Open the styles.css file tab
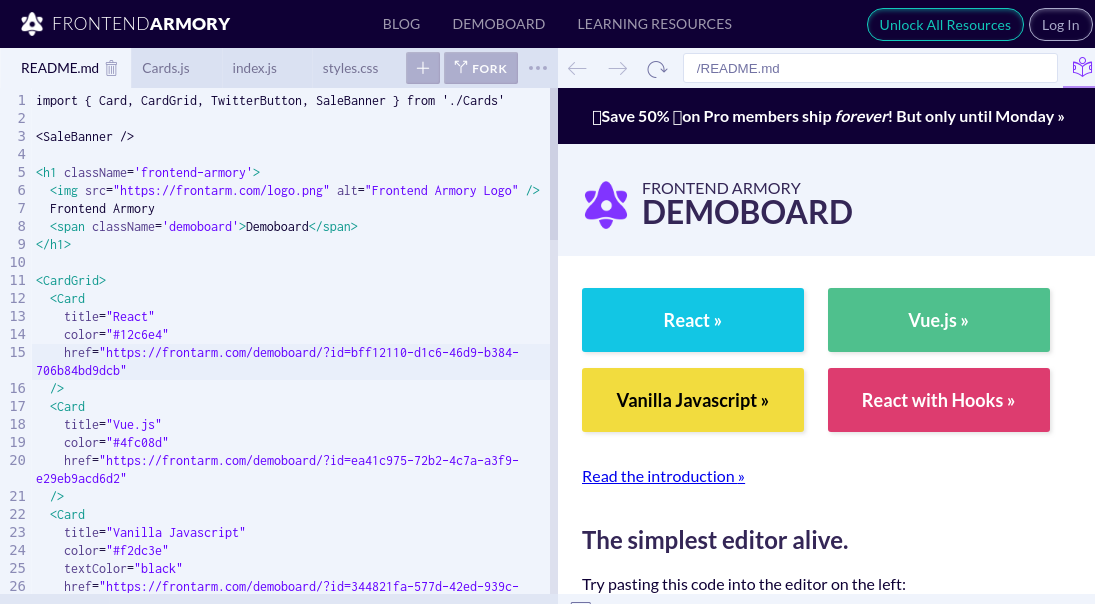 pos(351,68)
